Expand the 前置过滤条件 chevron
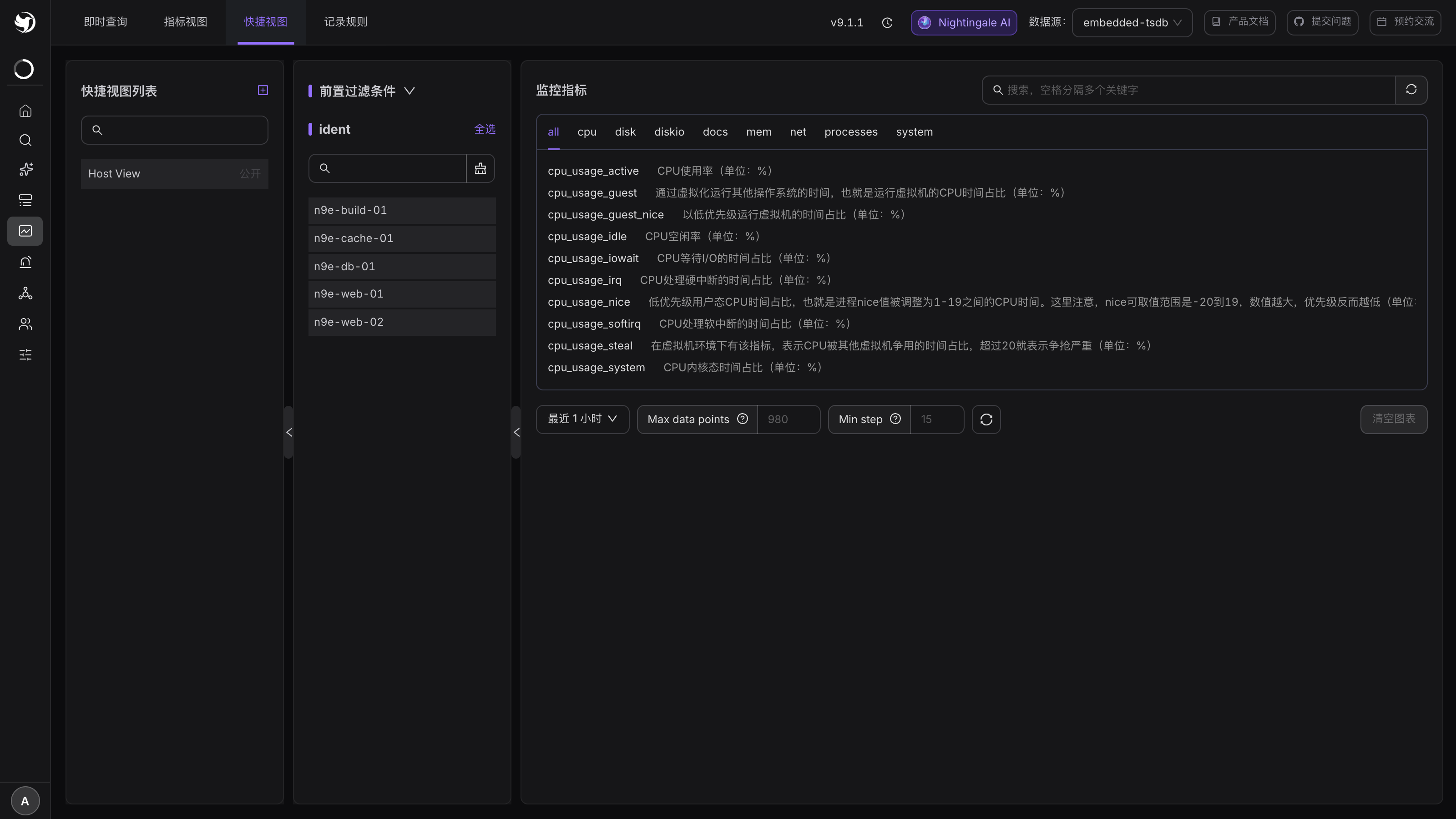The width and height of the screenshot is (1456, 819). click(410, 91)
